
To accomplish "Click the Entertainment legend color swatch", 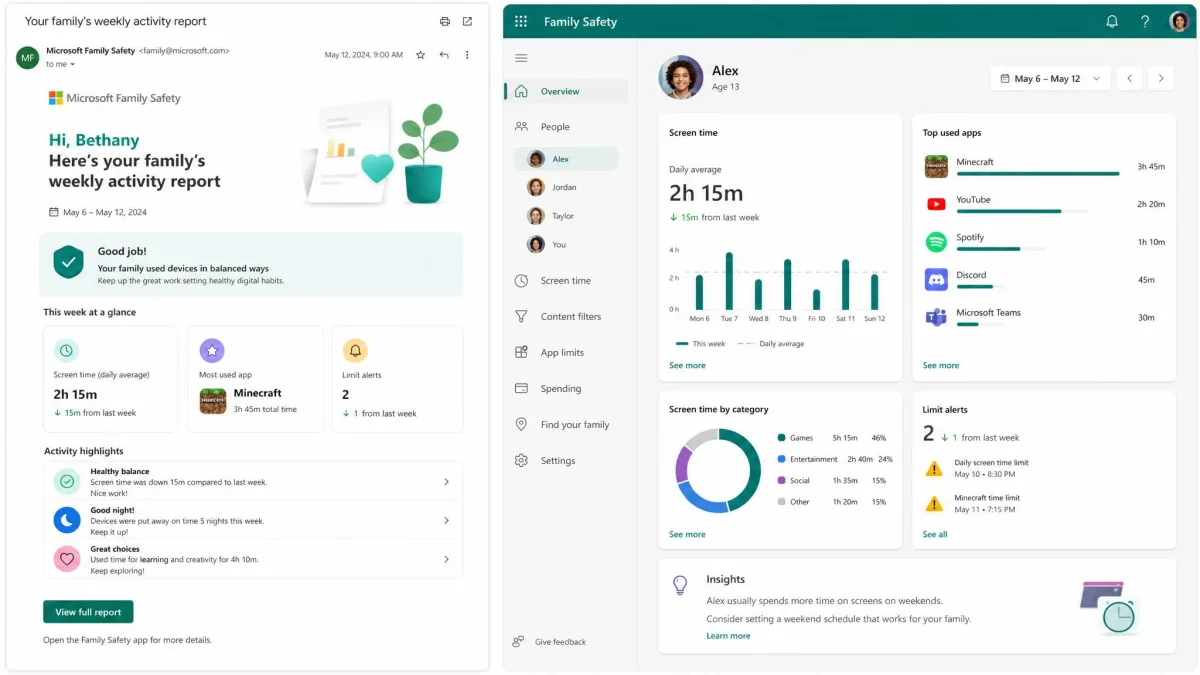I will tap(781, 459).
